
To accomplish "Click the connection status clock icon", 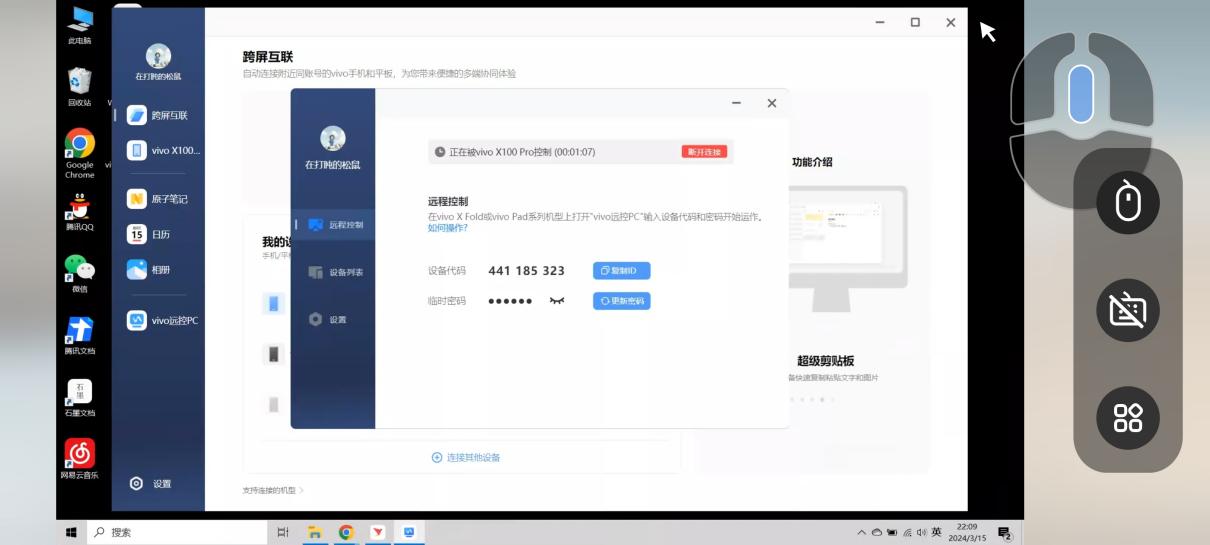I will coord(440,152).
